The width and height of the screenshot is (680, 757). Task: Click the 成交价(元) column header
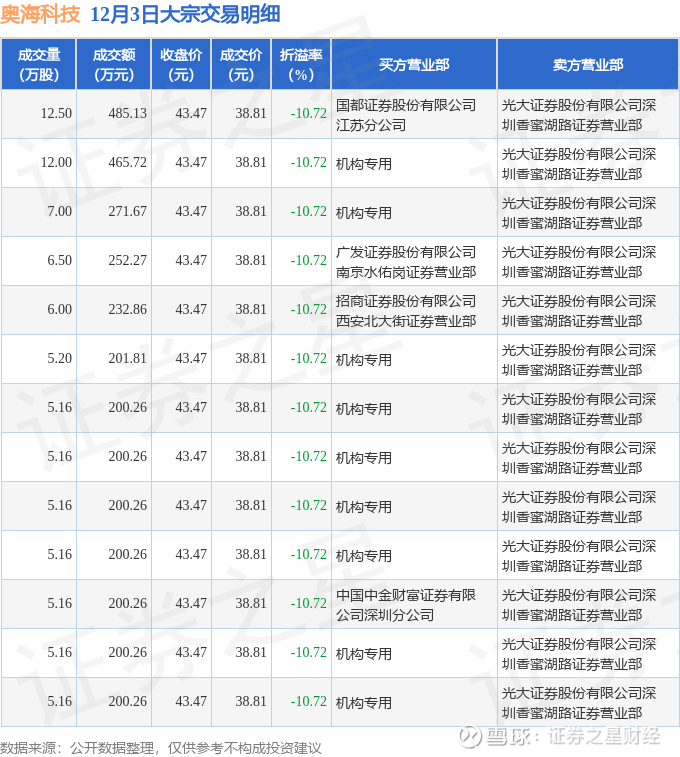241,65
